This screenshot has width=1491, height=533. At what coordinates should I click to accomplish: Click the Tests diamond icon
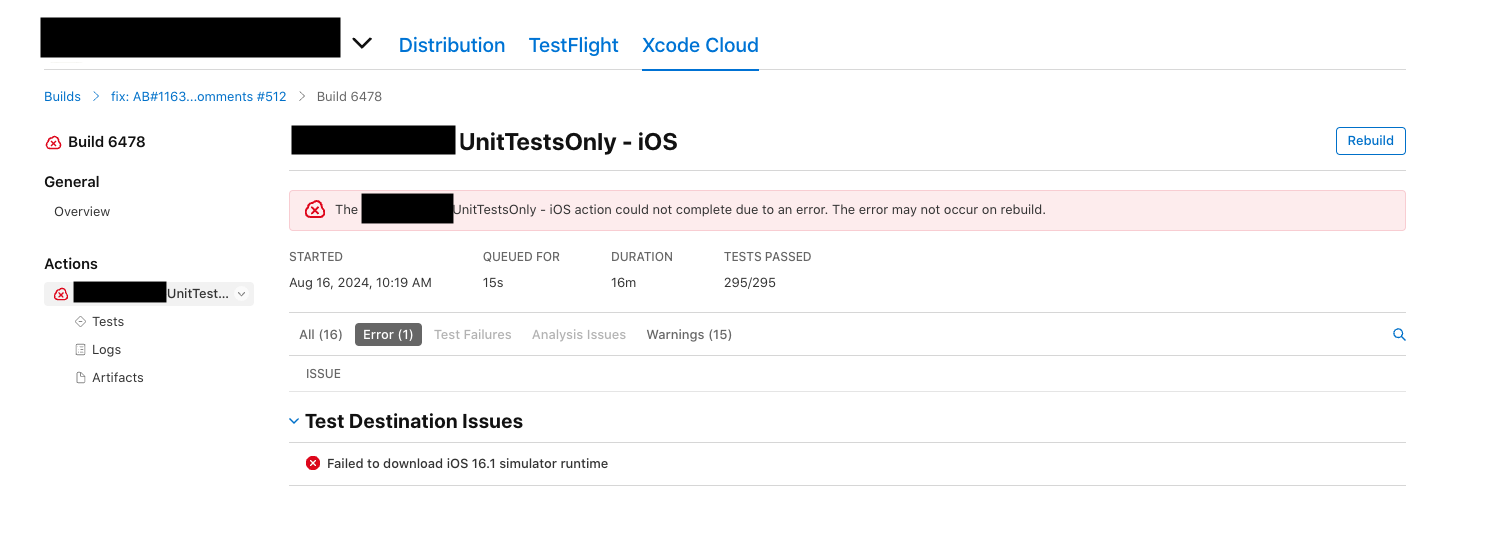(81, 322)
